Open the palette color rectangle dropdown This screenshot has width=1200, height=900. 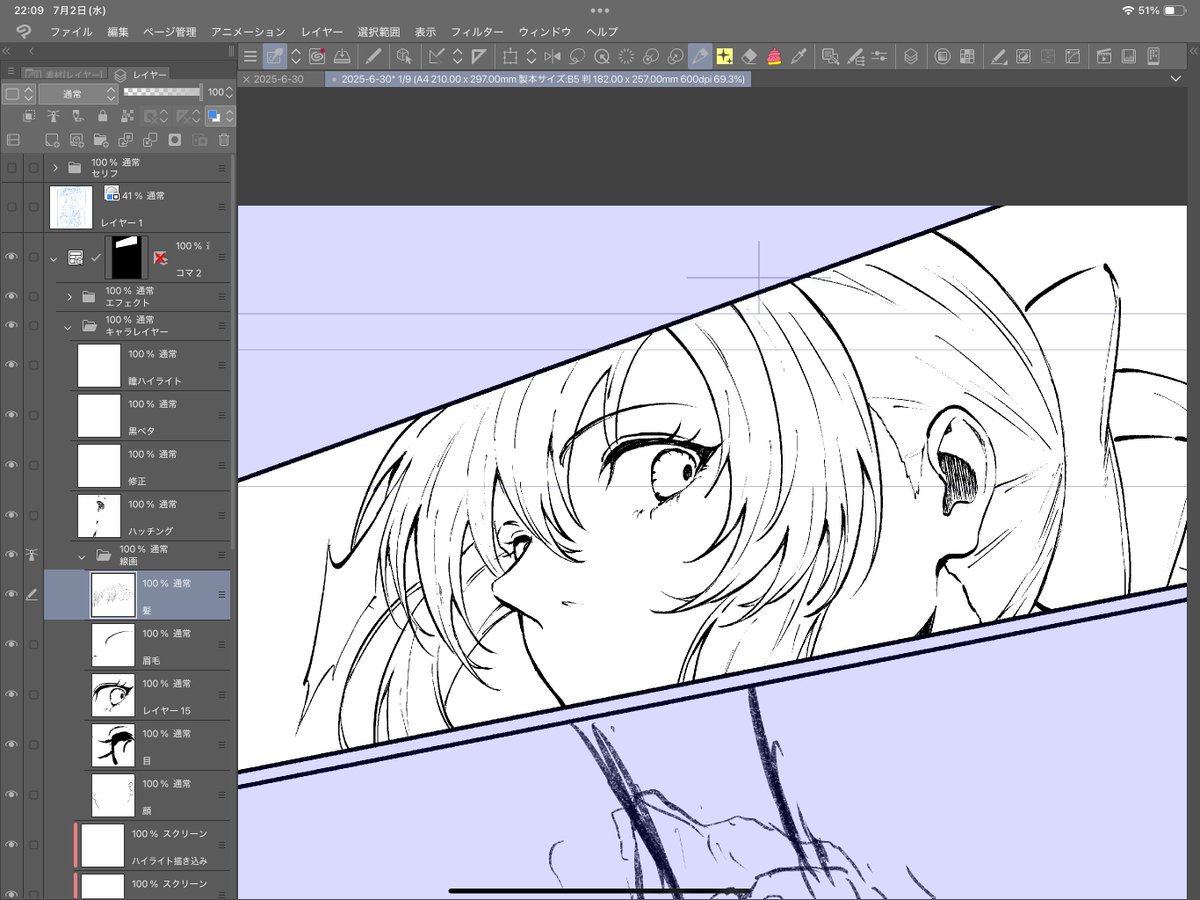click(x=19, y=93)
